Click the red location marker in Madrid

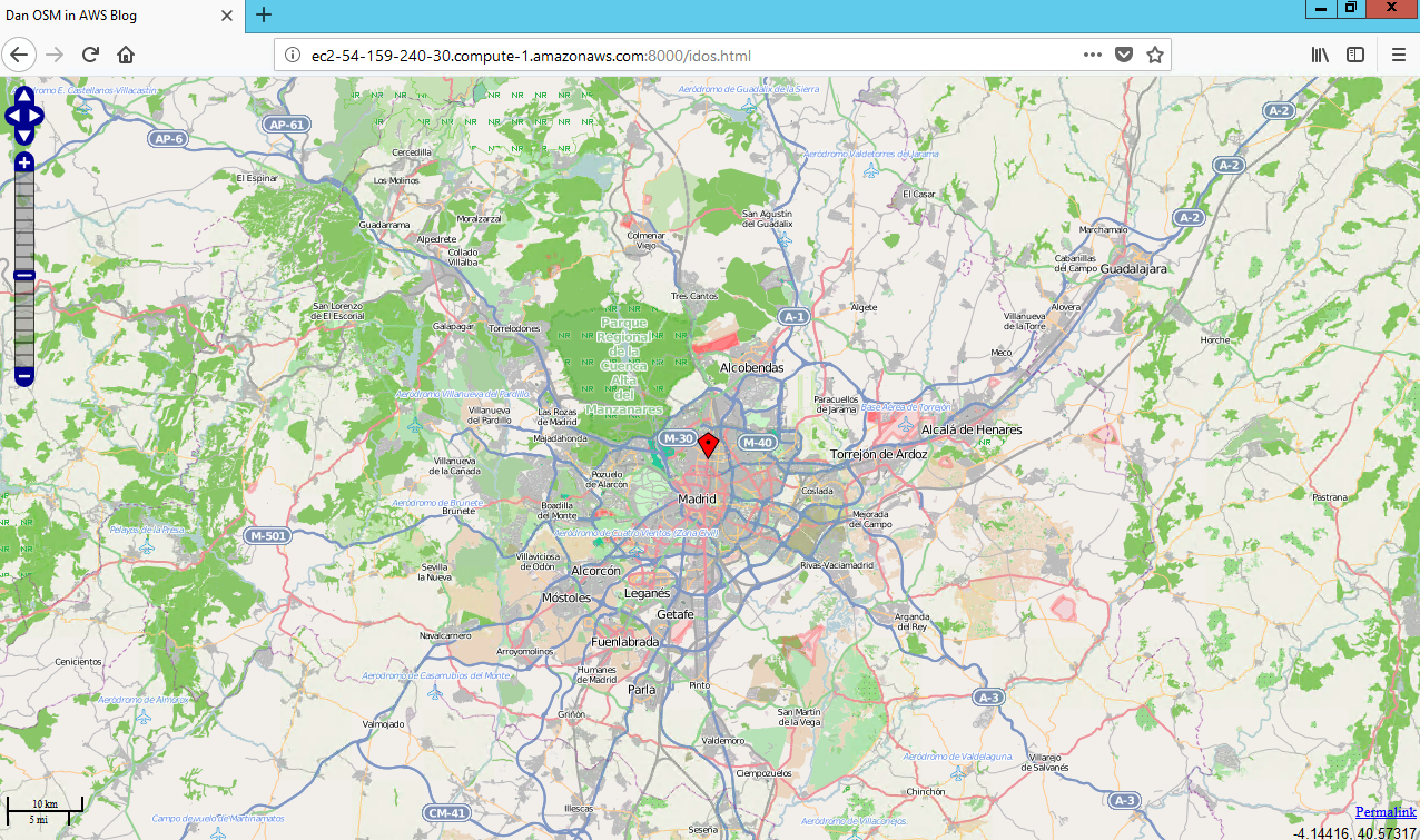[708, 444]
